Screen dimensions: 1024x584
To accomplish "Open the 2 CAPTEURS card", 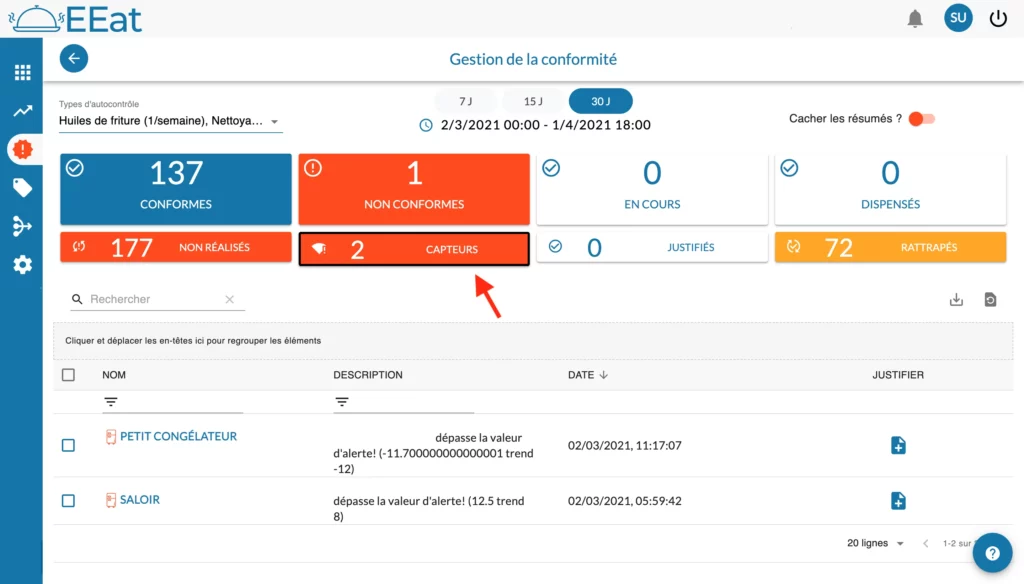I will point(414,249).
